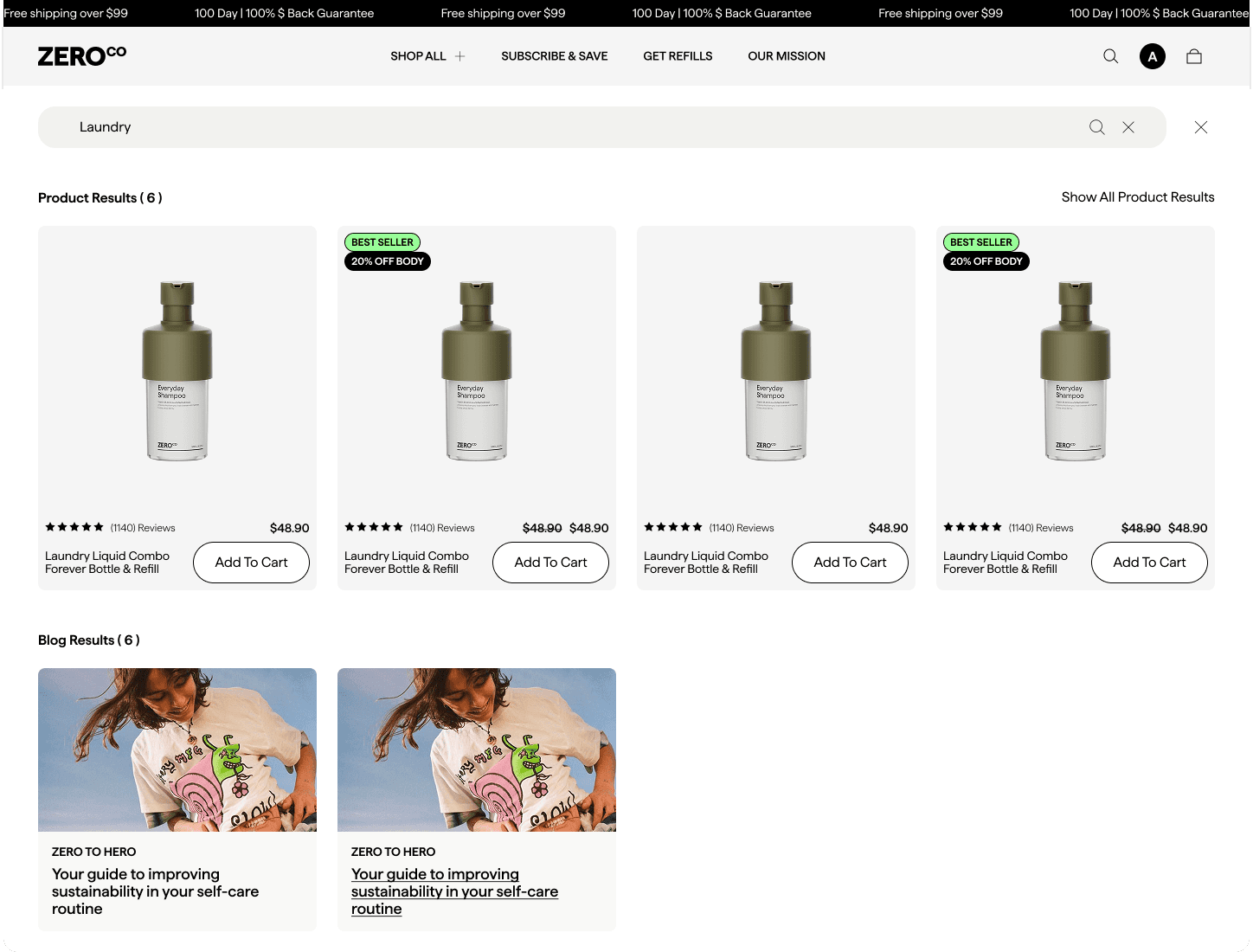
Task: Open third product's Laundry Liquid Combo title
Action: coord(706,563)
